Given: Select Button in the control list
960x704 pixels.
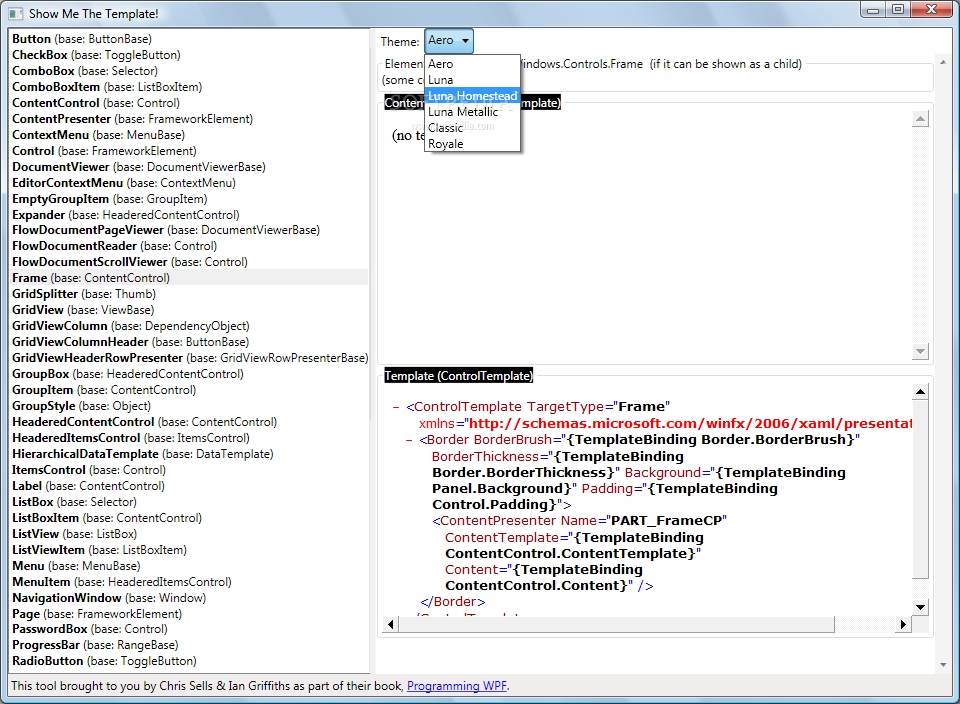Looking at the screenshot, I should [x=190, y=39].
